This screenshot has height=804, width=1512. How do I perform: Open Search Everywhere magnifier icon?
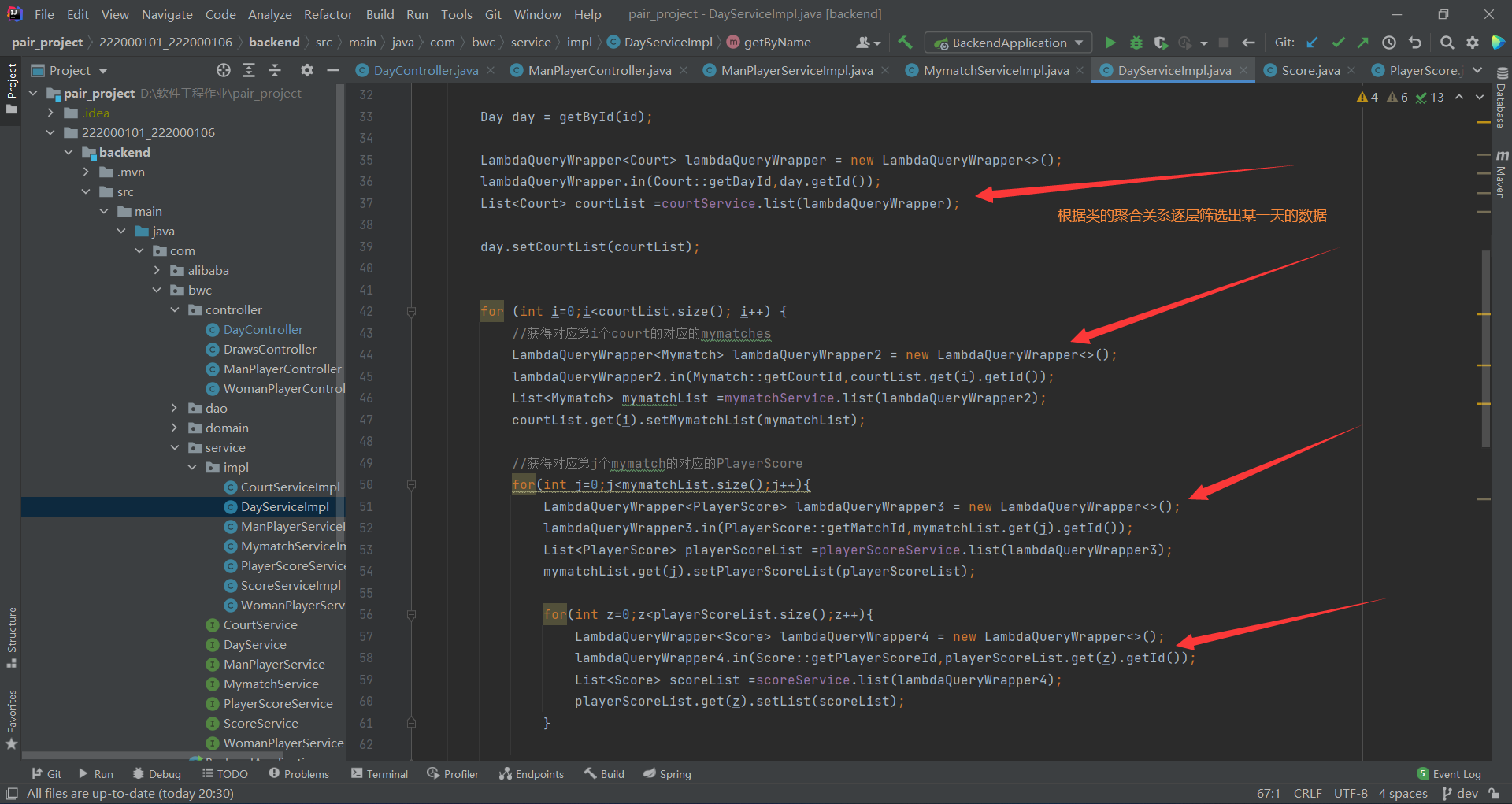point(1447,43)
